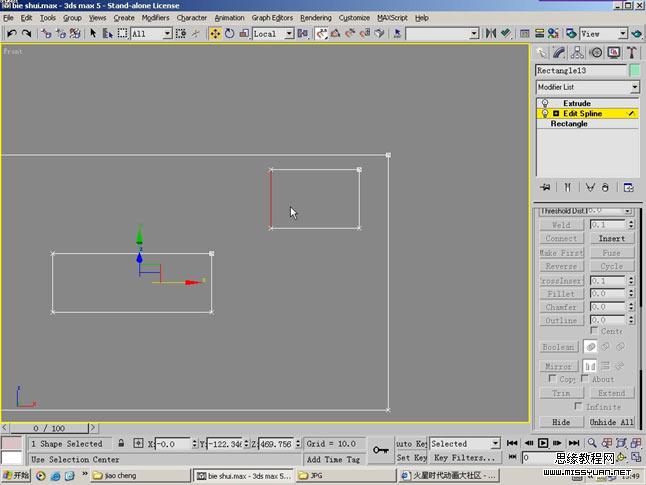Open the Modifiers menu

(155, 18)
